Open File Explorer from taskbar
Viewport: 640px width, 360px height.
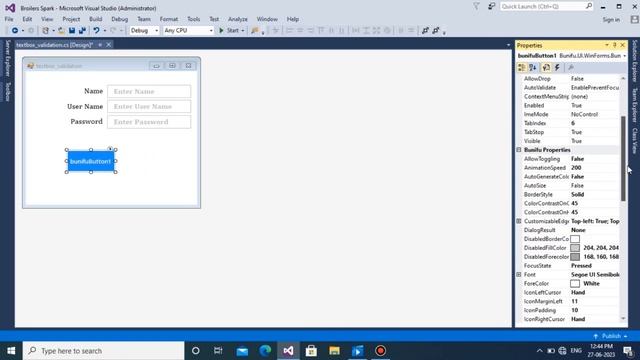pos(334,351)
